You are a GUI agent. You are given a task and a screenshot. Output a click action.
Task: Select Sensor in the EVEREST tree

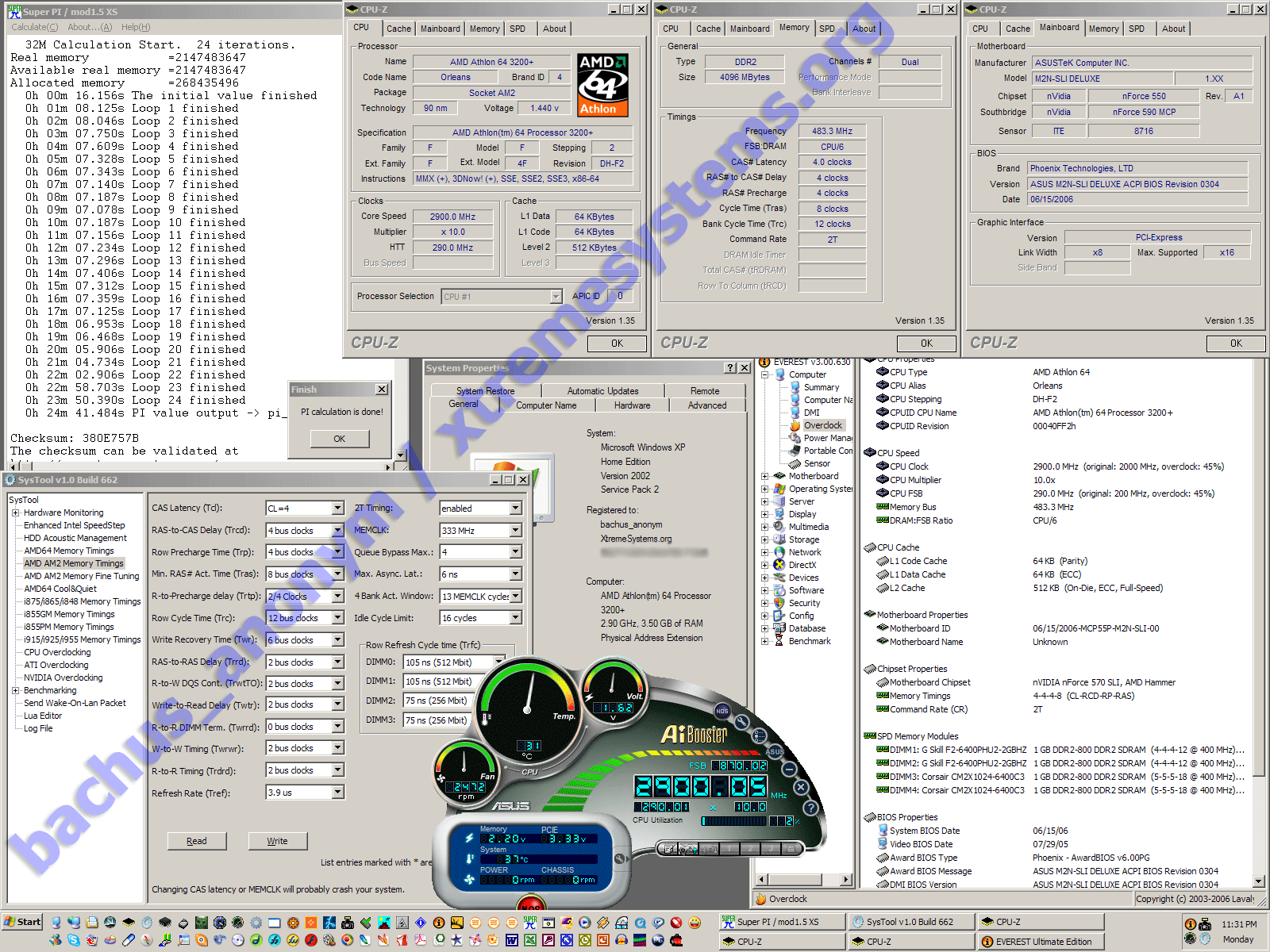pyautogui.click(x=817, y=463)
